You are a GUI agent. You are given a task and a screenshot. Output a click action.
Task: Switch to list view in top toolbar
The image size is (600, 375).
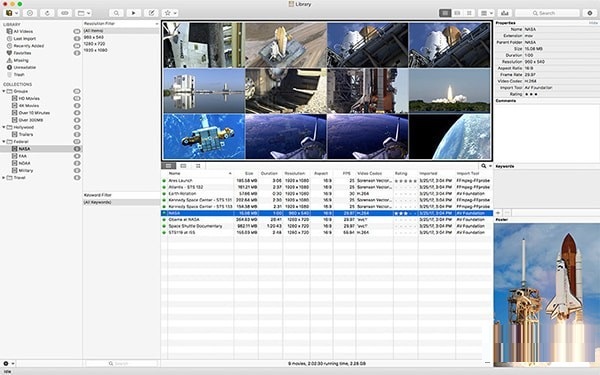point(445,13)
